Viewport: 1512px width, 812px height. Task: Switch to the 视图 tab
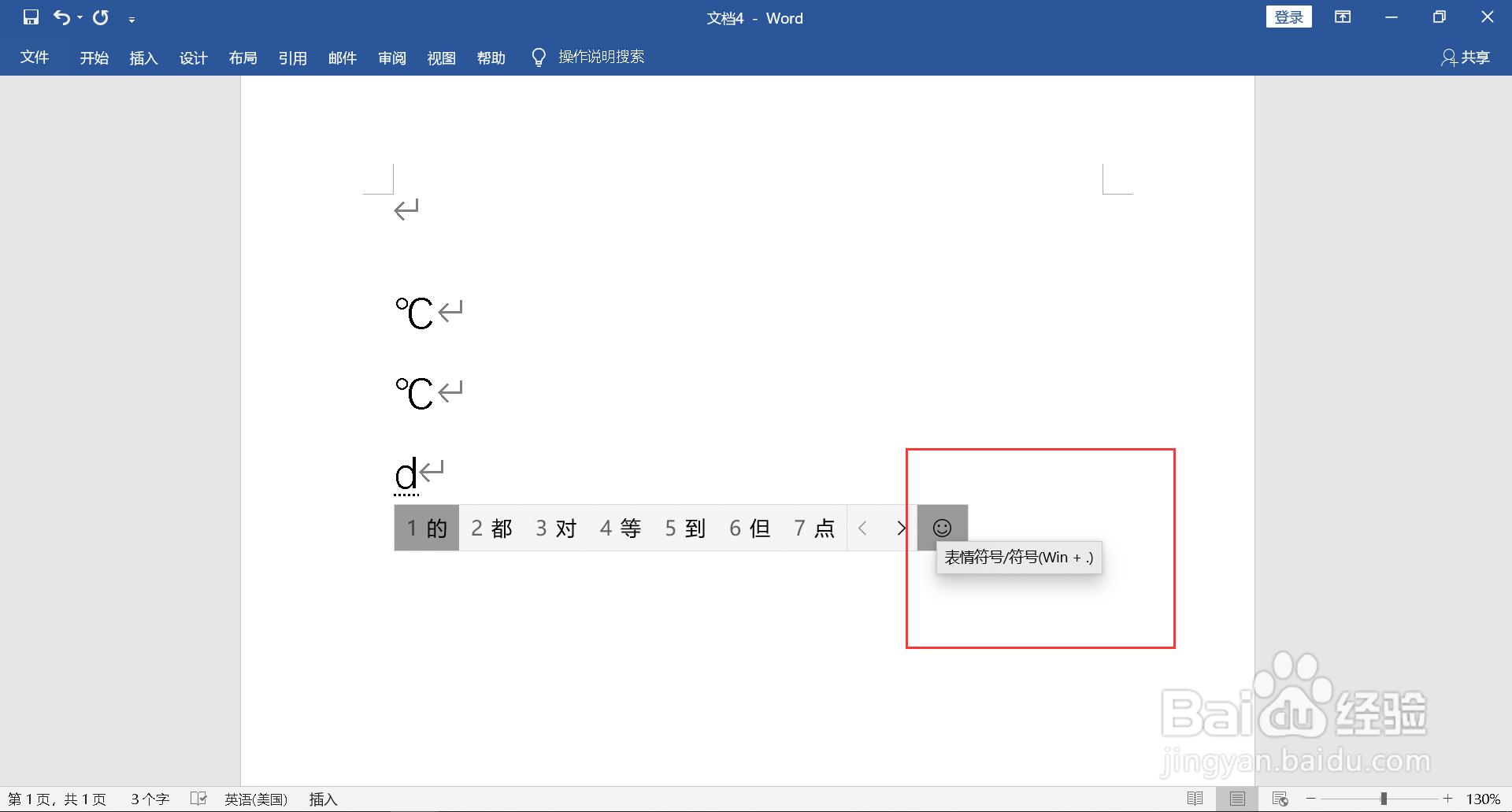point(441,57)
